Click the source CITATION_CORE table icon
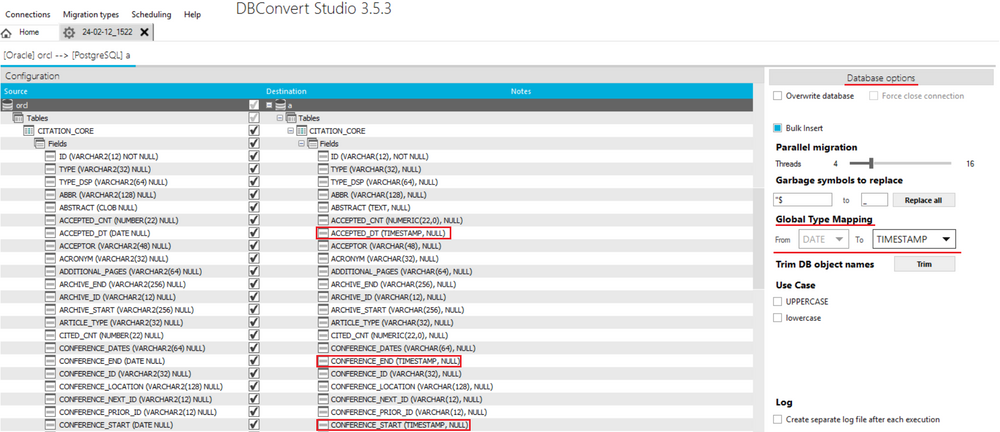Image resolution: width=1000 pixels, height=432 pixels. point(29,131)
